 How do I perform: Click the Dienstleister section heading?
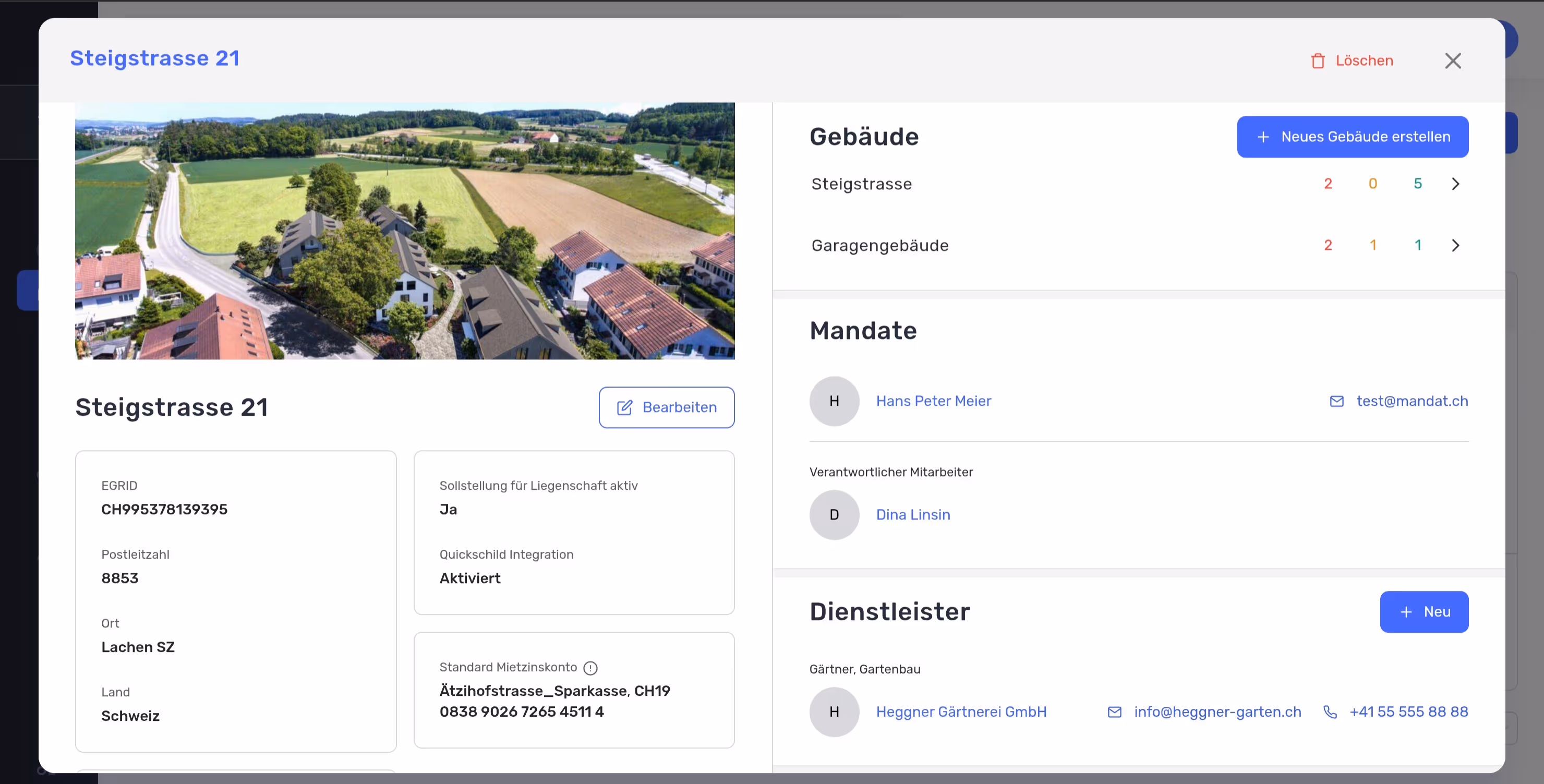click(889, 612)
